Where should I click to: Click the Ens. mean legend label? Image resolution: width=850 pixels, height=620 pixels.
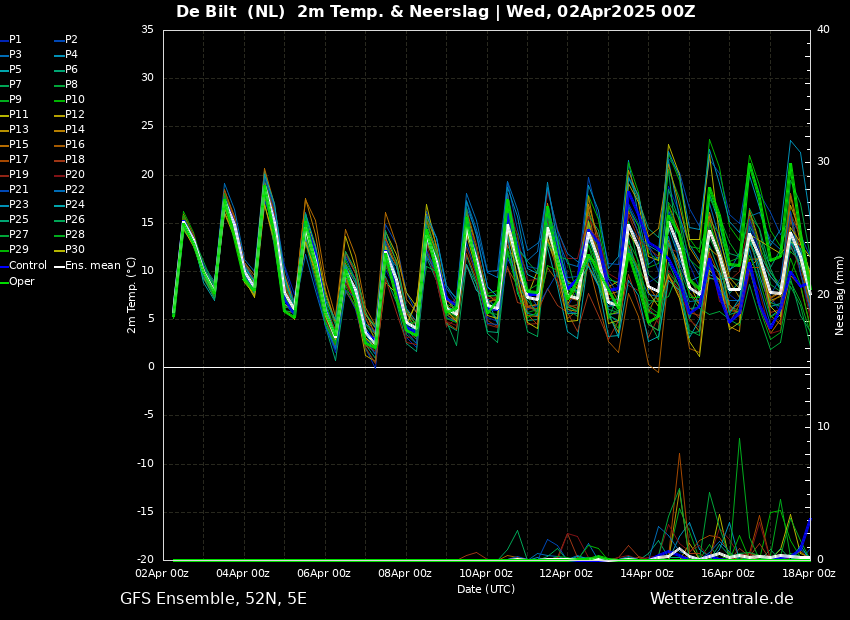[x=88, y=266]
